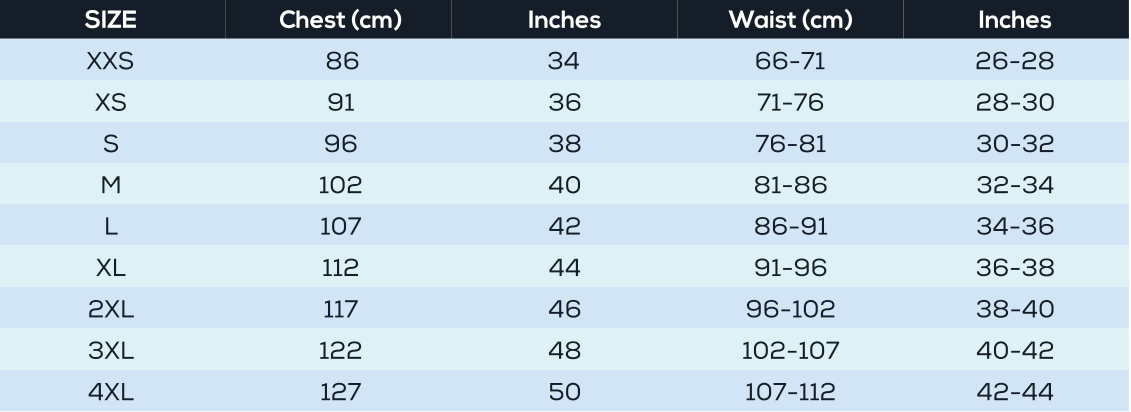The image size is (1131, 412).
Task: Click the XXS size label
Action: point(111,62)
